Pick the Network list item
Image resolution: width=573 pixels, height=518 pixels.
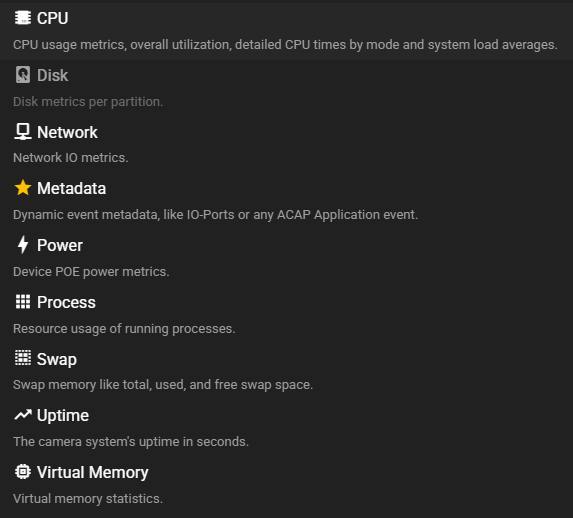tap(286, 144)
